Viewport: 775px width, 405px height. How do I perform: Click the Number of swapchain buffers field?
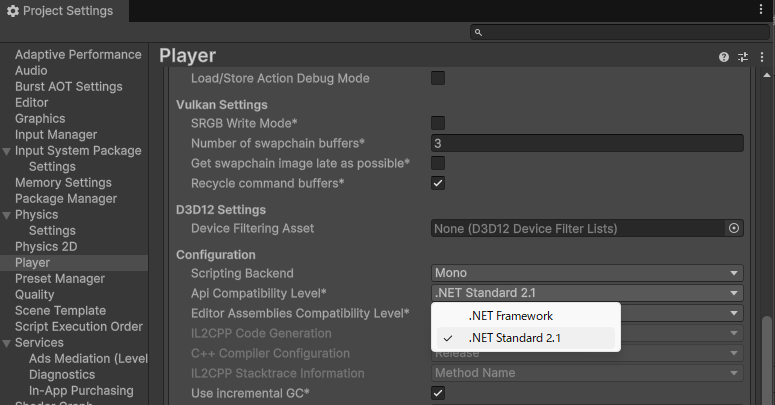(x=587, y=143)
